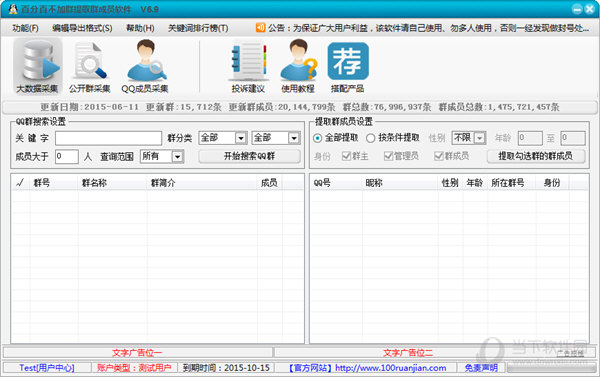Expand the second 群分类 dropdown
Screen dimensions: 600x377
pyautogui.click(x=293, y=138)
